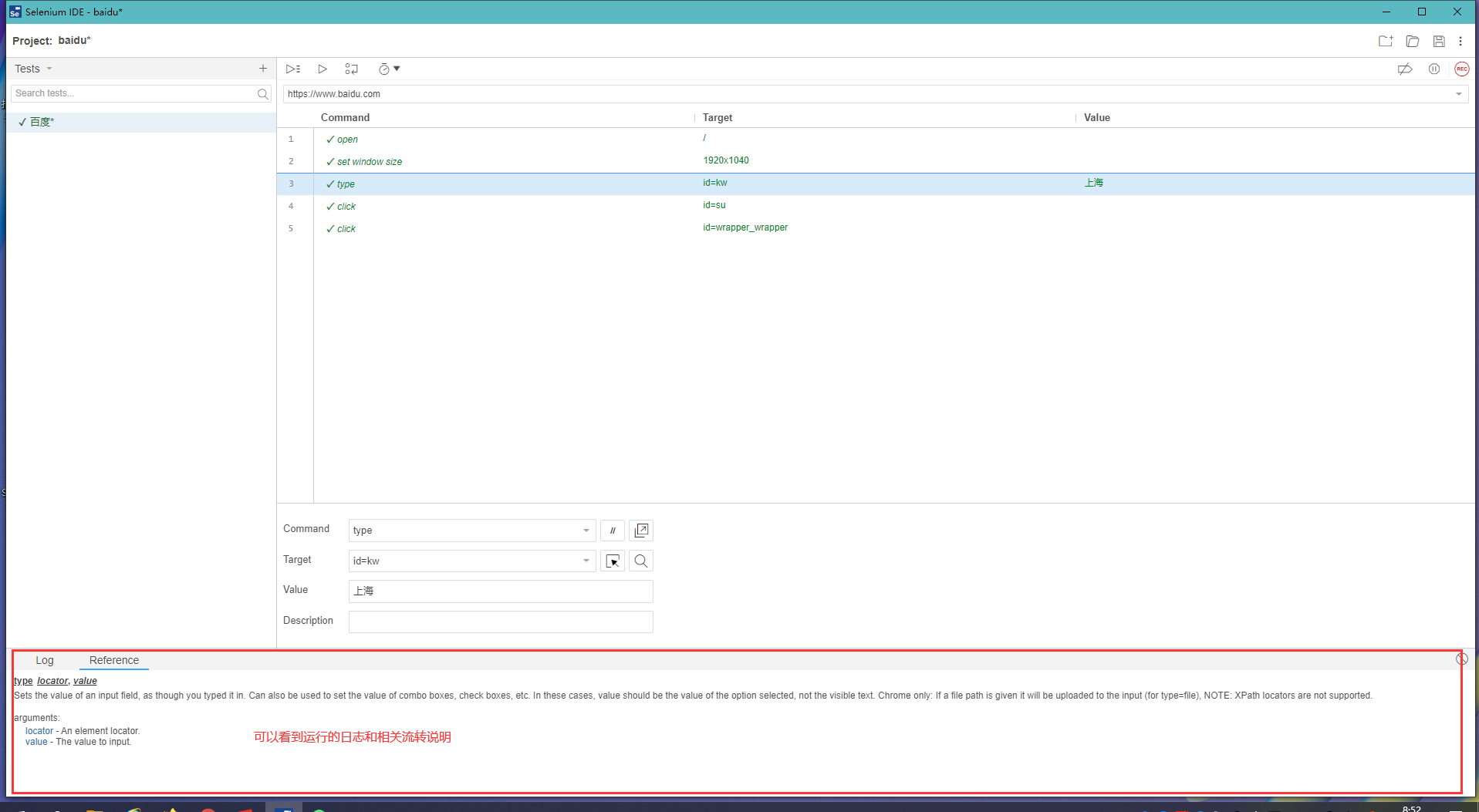Click the search tests magnifier icon
Viewport: 1479px width, 812px height.
[263, 93]
